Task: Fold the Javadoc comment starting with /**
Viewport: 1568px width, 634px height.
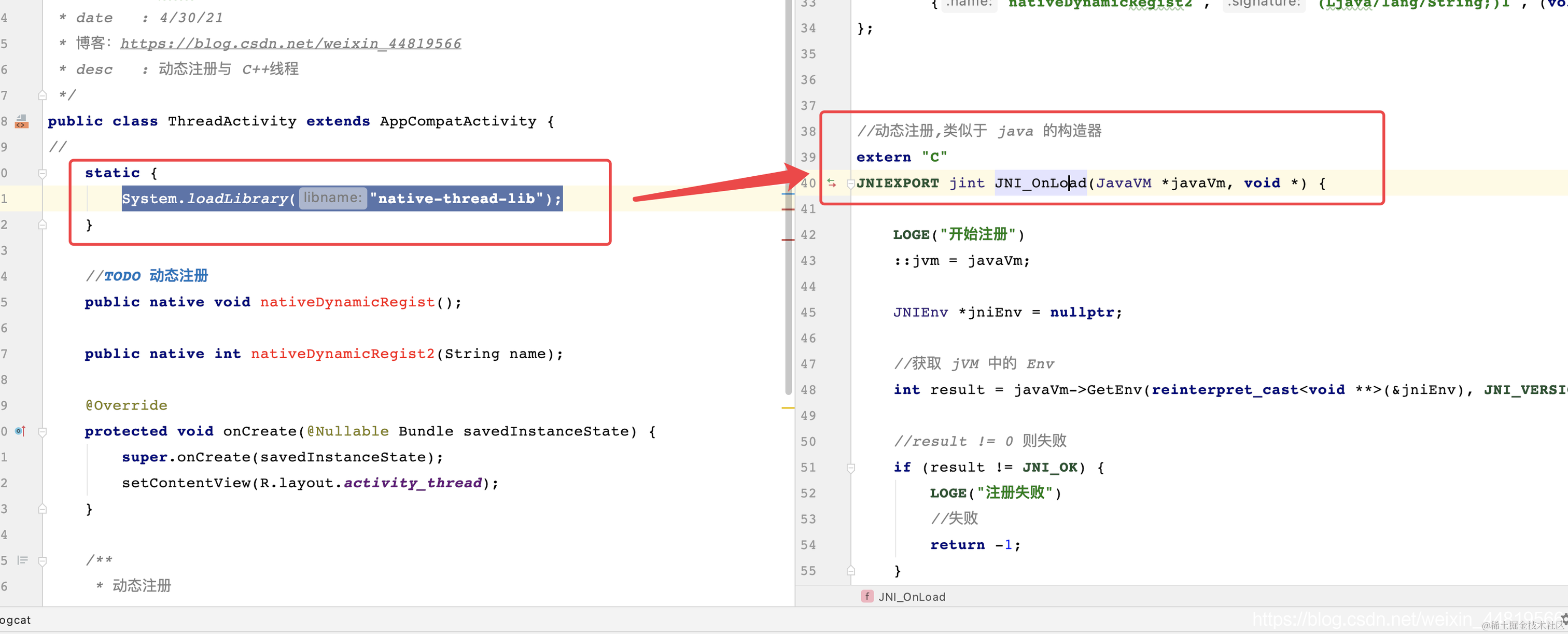Action: [43, 560]
